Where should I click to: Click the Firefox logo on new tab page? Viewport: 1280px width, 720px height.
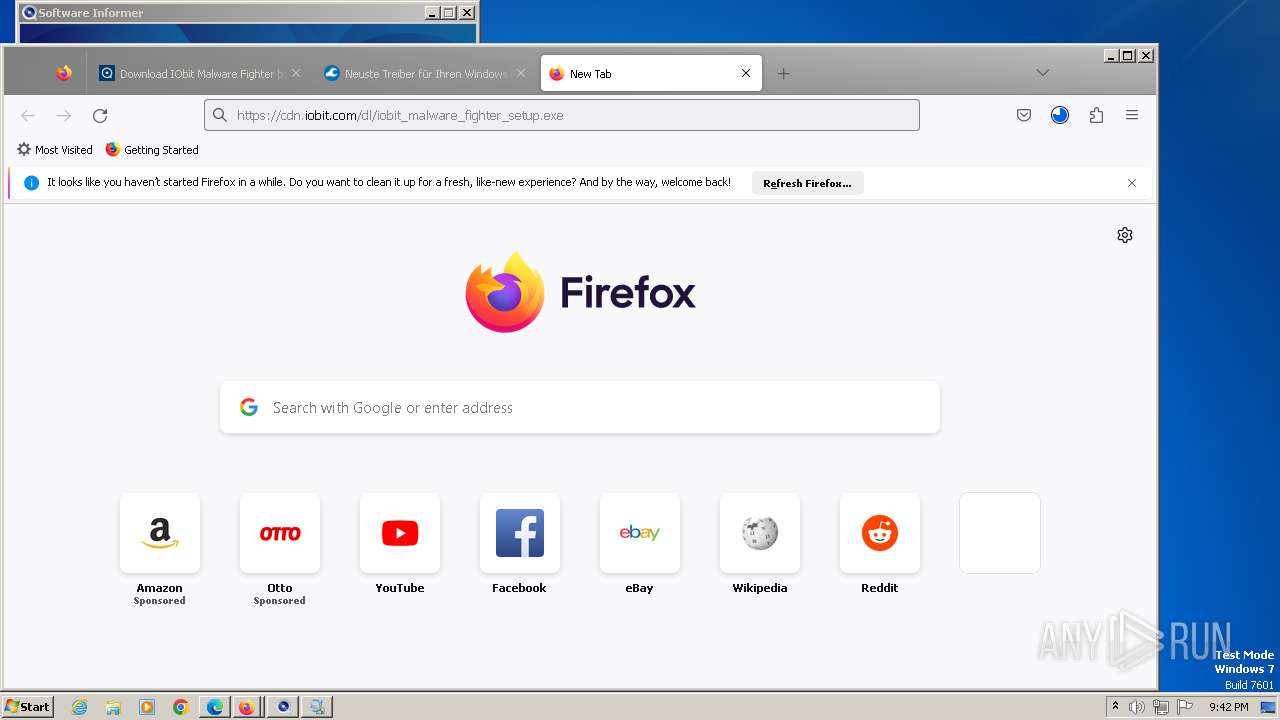tap(580, 293)
